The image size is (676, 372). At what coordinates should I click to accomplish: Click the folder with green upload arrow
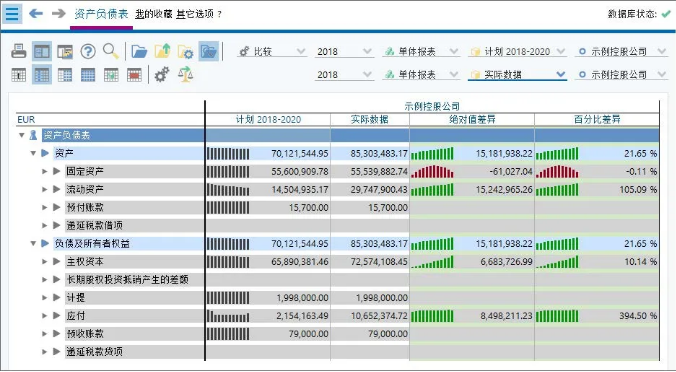coord(163,51)
